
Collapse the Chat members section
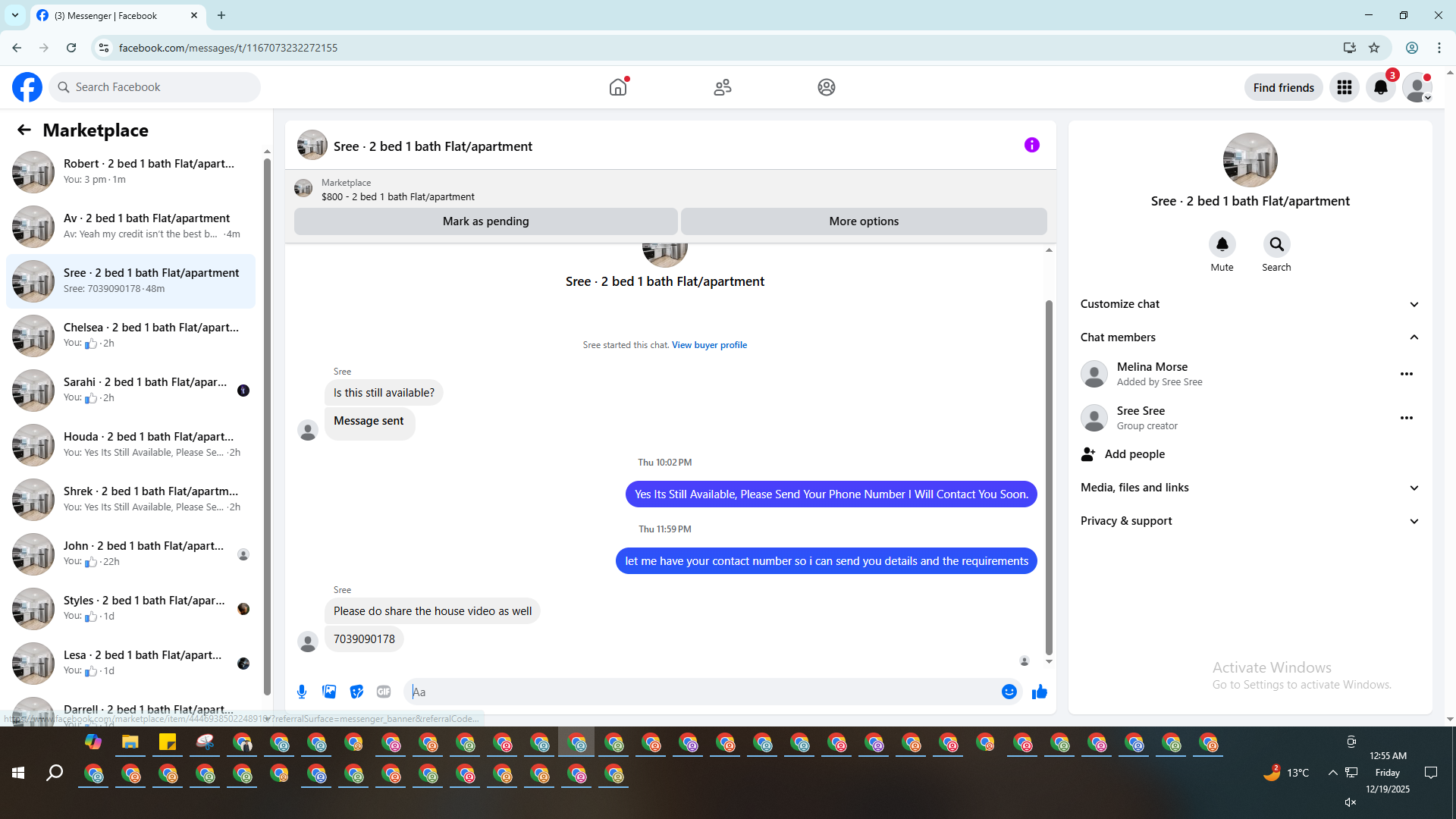click(1414, 337)
